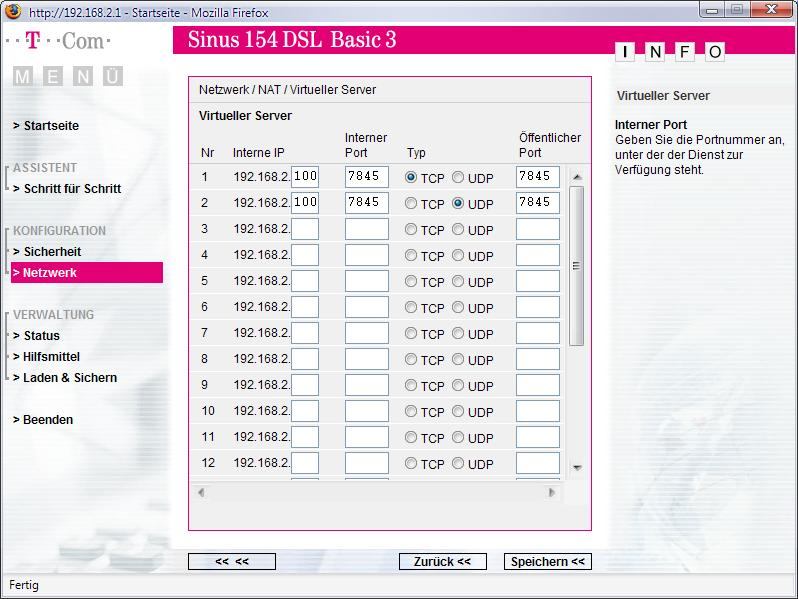Image resolution: width=798 pixels, height=599 pixels.
Task: Click the internal IP field of row 8
Action: coord(305,359)
